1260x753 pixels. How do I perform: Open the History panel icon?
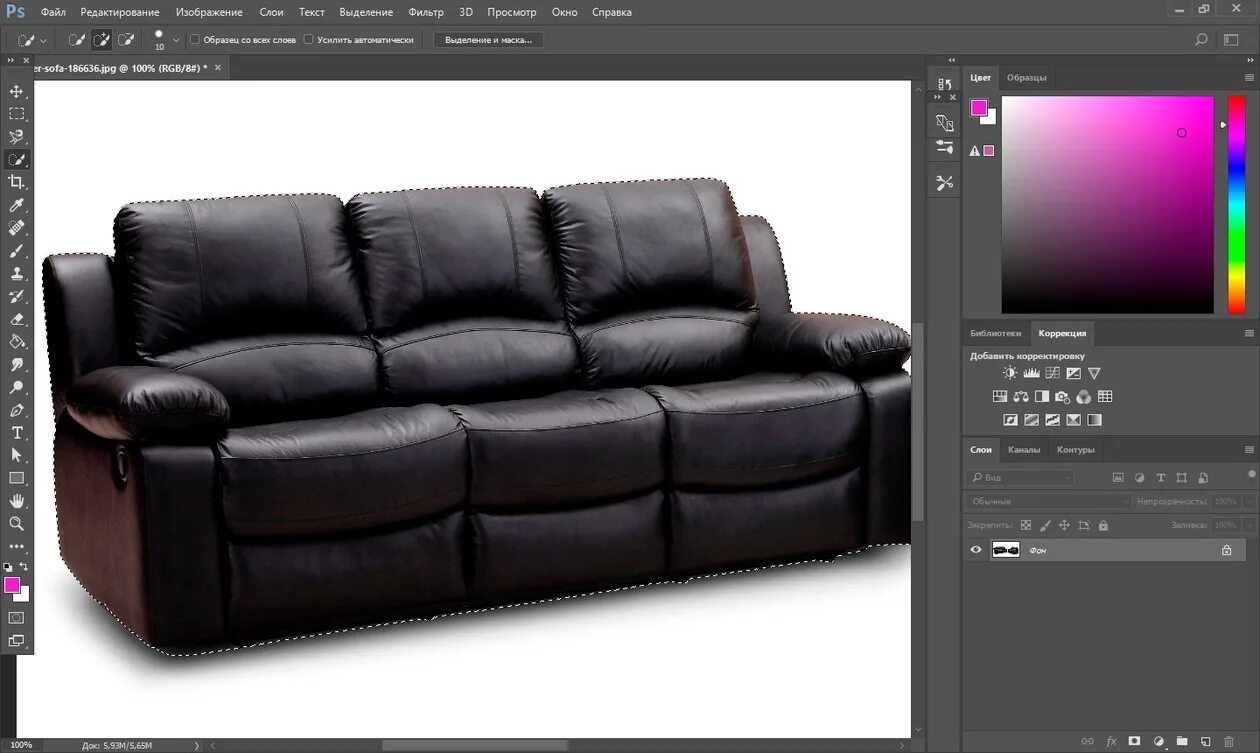point(945,84)
